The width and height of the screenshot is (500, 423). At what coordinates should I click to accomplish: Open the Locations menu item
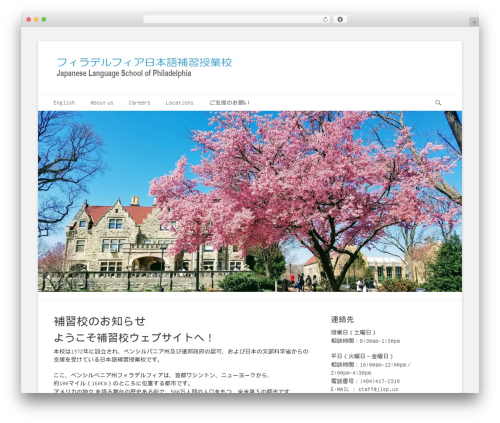(x=179, y=103)
